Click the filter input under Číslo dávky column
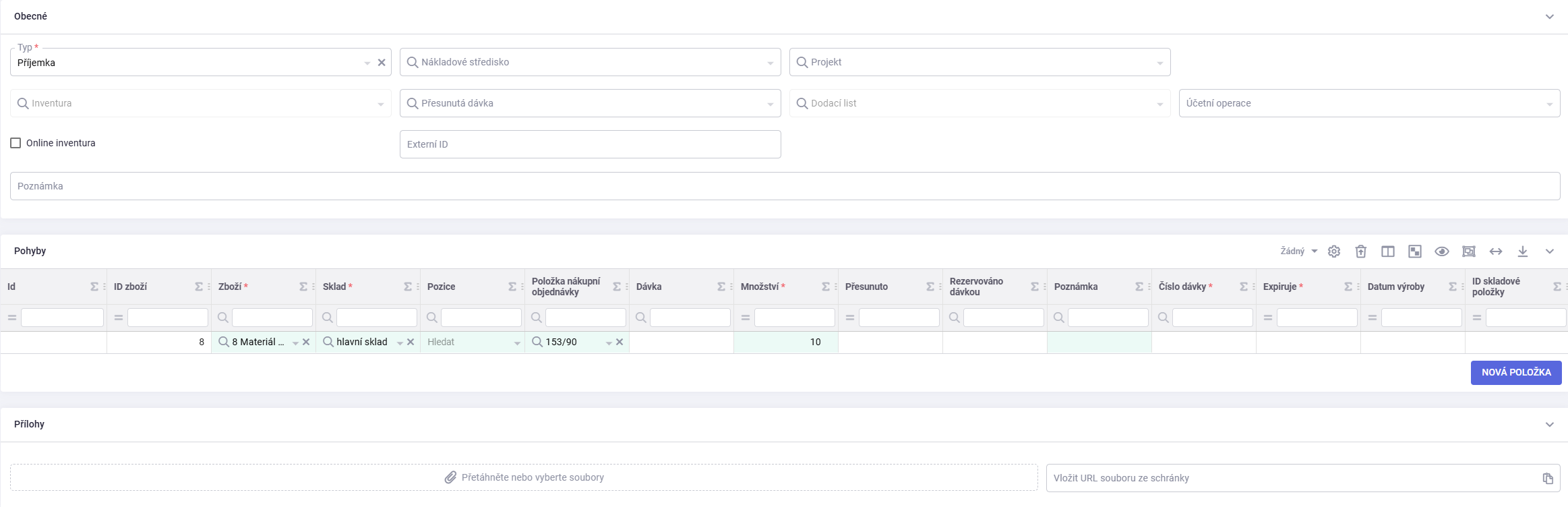This screenshot has width=1568, height=507. [1213, 318]
